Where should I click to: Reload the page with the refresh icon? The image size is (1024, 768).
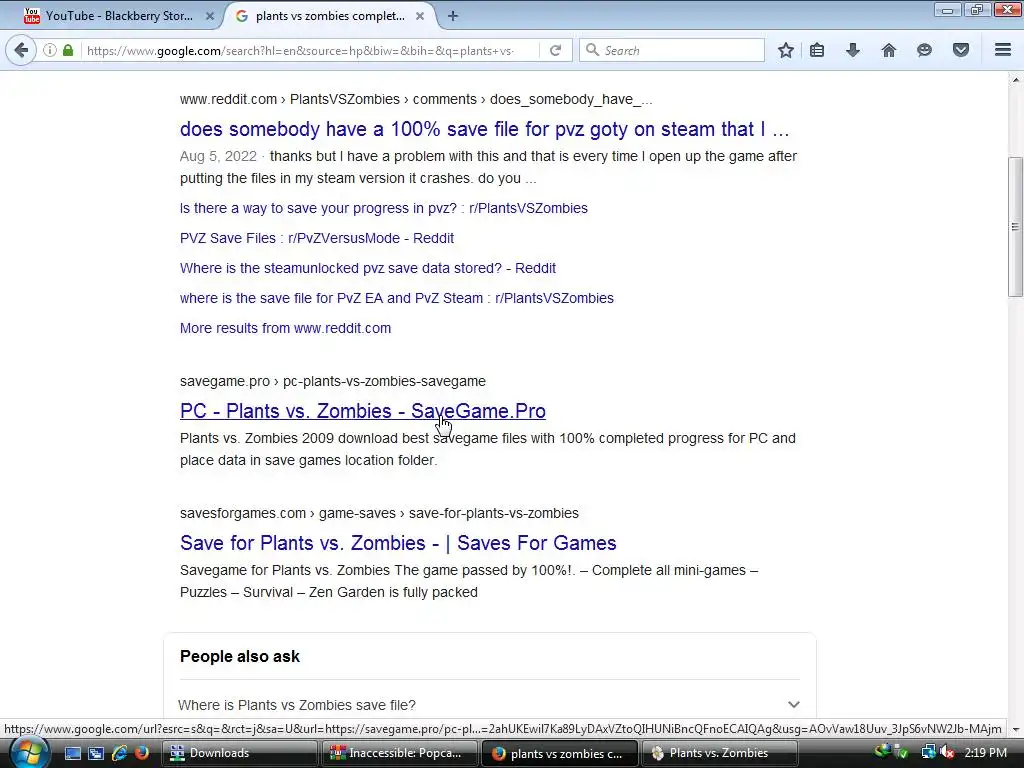(555, 50)
